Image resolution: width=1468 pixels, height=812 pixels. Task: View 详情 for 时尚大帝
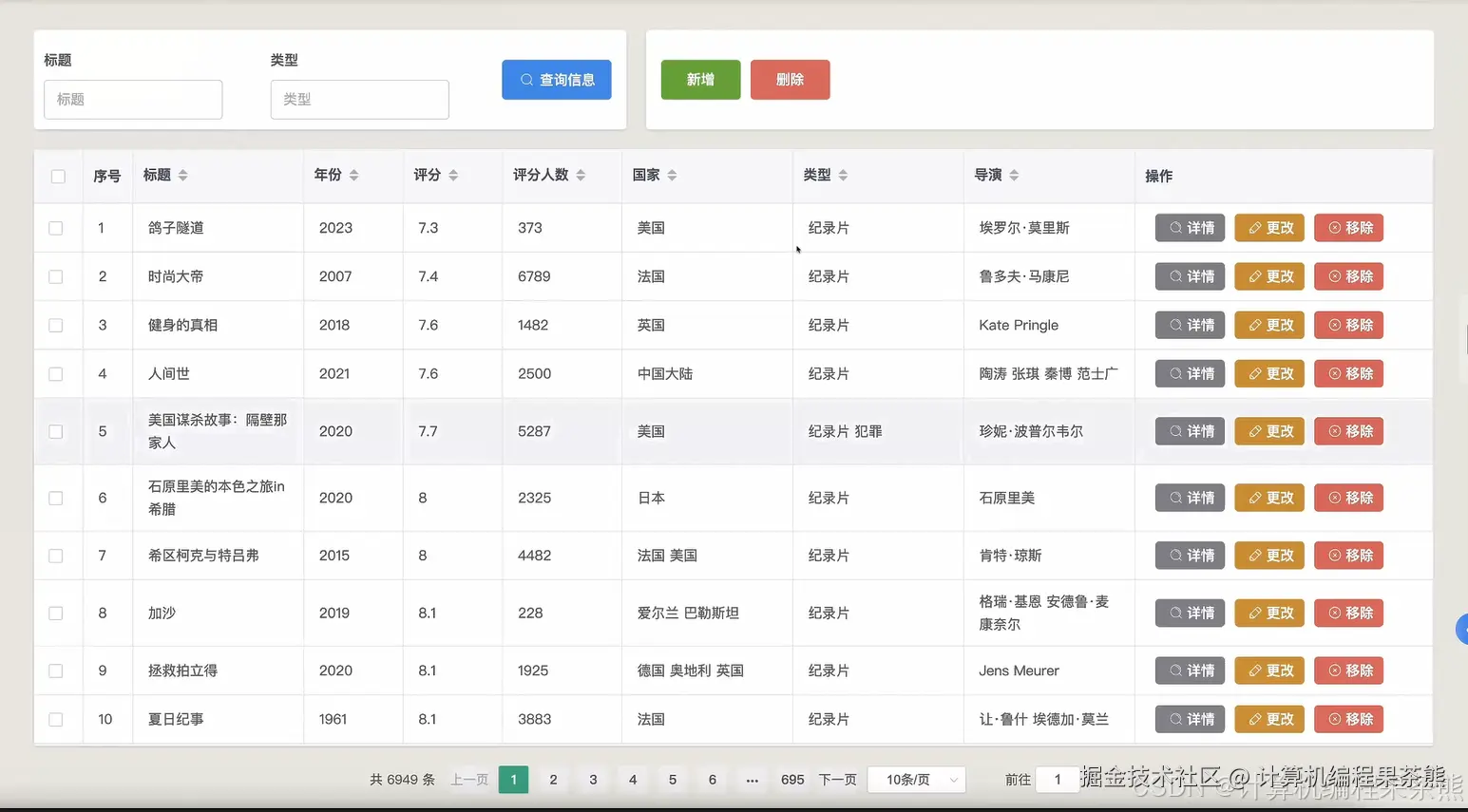(1190, 276)
